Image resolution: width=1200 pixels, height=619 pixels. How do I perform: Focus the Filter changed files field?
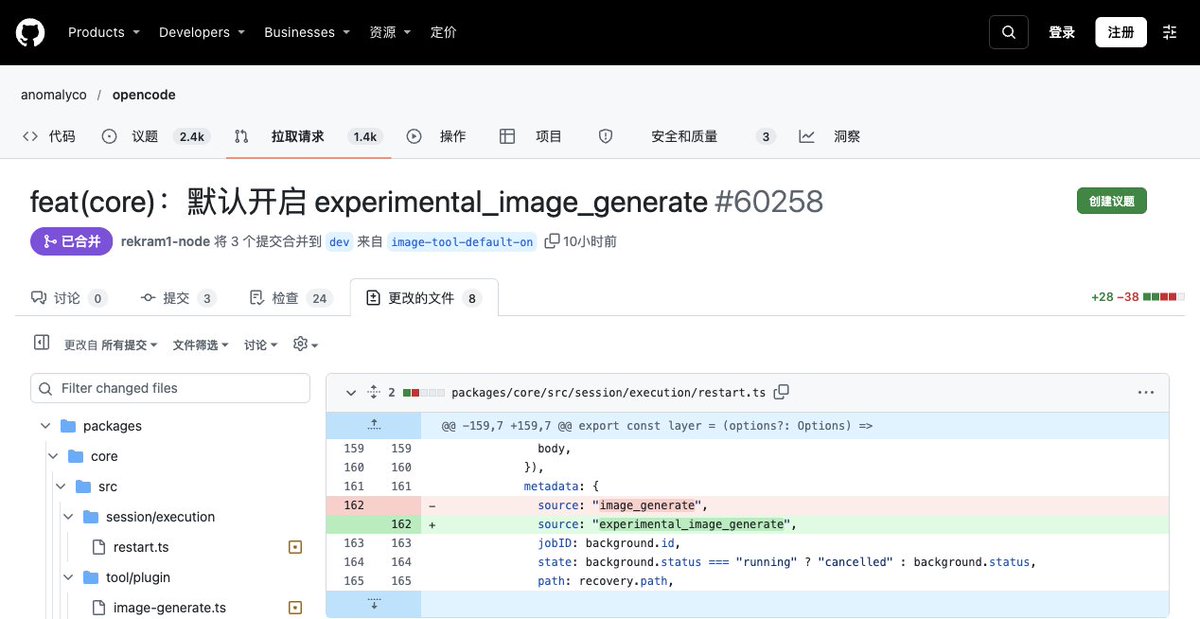(x=170, y=388)
